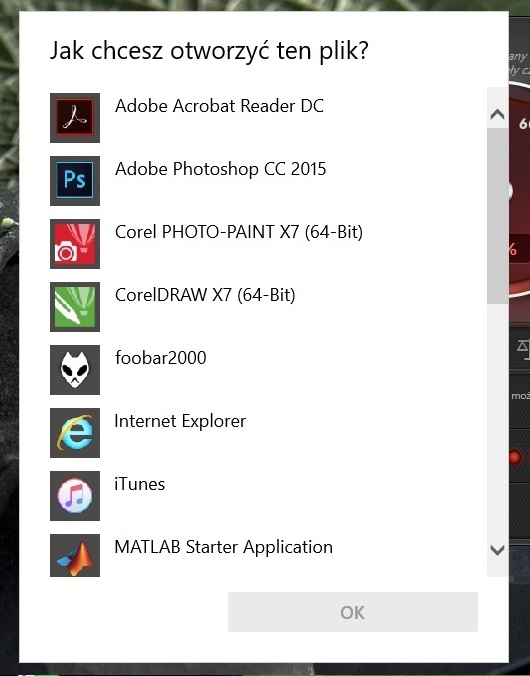Screen dimensions: 530x676
Task: Pick the Corel PHOTO-PAINT X7 camera icon
Action: [x=75, y=244]
